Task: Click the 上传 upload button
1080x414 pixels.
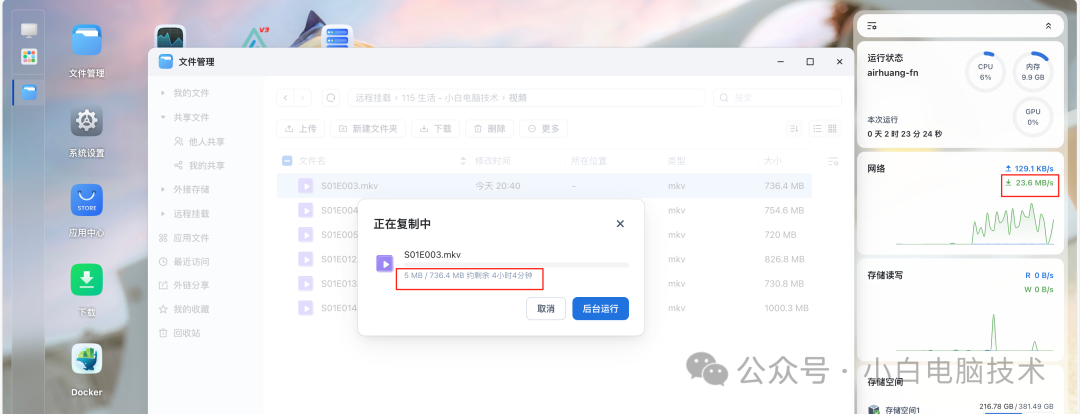Action: [x=300, y=128]
